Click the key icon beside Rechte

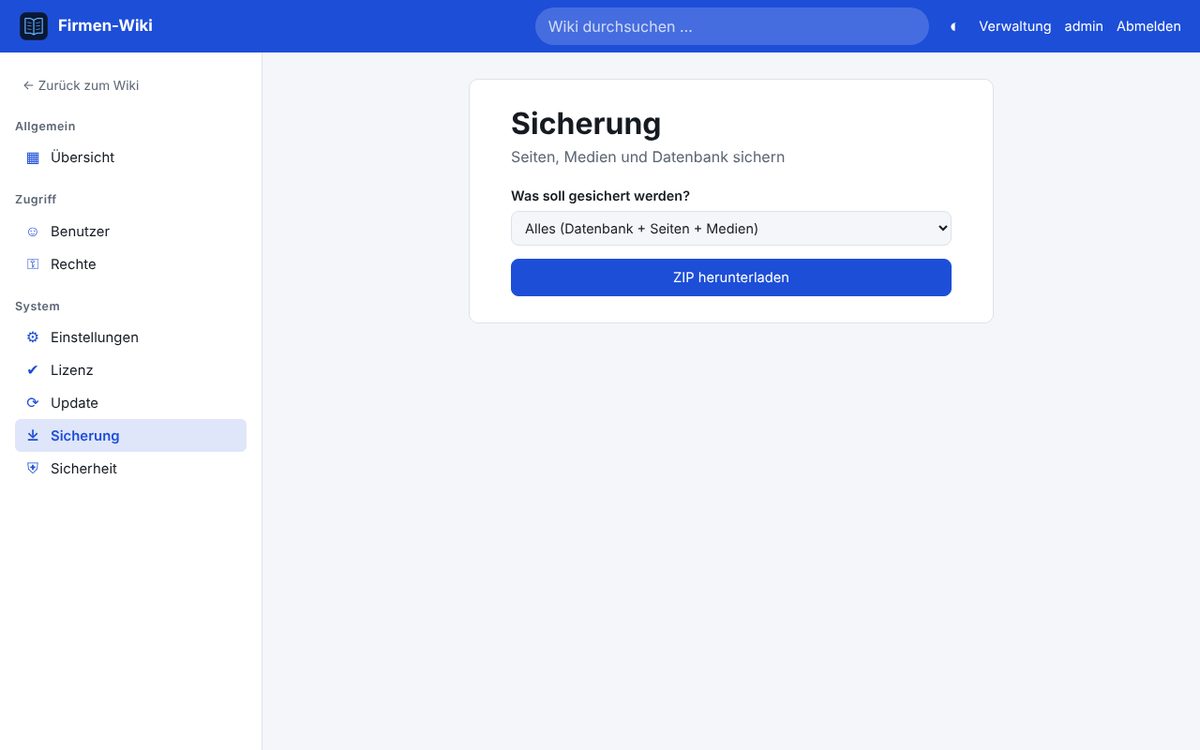(x=33, y=265)
